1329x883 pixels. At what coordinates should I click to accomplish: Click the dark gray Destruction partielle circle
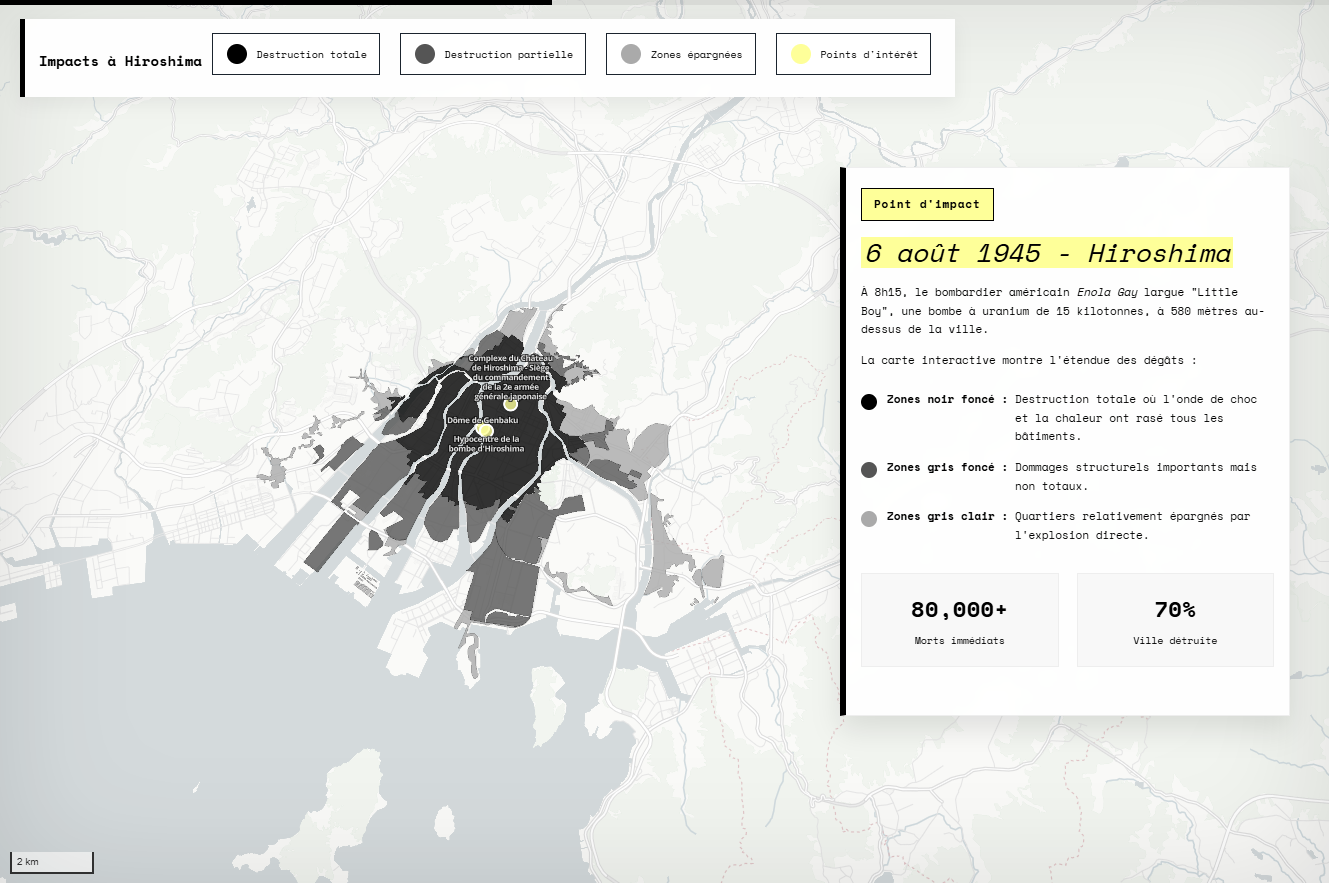425,54
